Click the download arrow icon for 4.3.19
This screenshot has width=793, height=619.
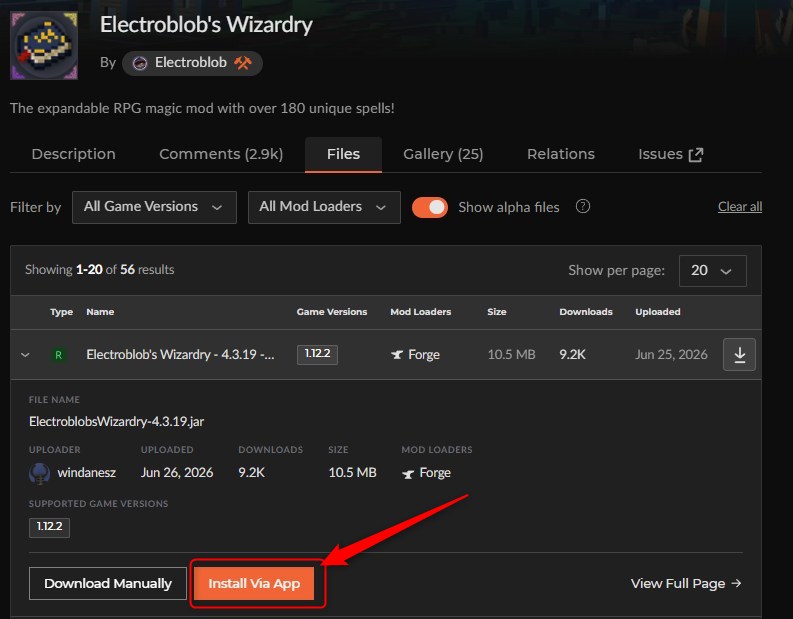[x=739, y=355]
